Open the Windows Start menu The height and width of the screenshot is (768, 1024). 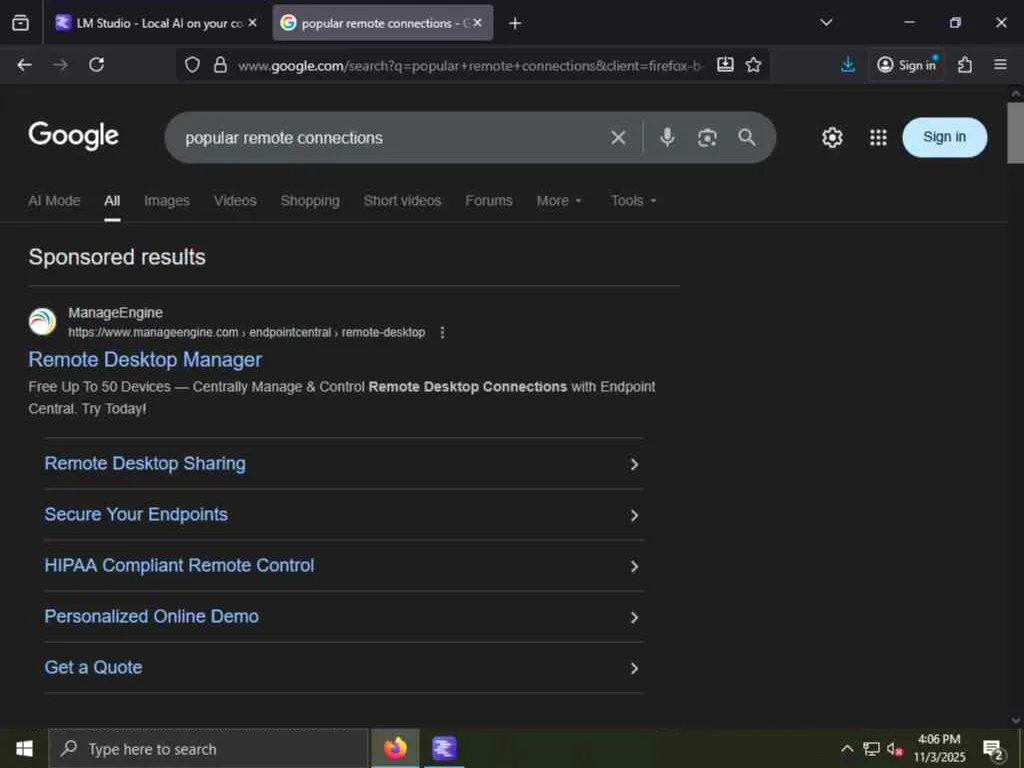pos(24,748)
